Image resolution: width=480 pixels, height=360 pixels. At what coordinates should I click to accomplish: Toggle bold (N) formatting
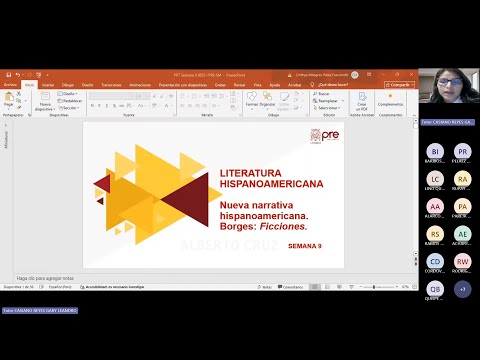[92, 106]
